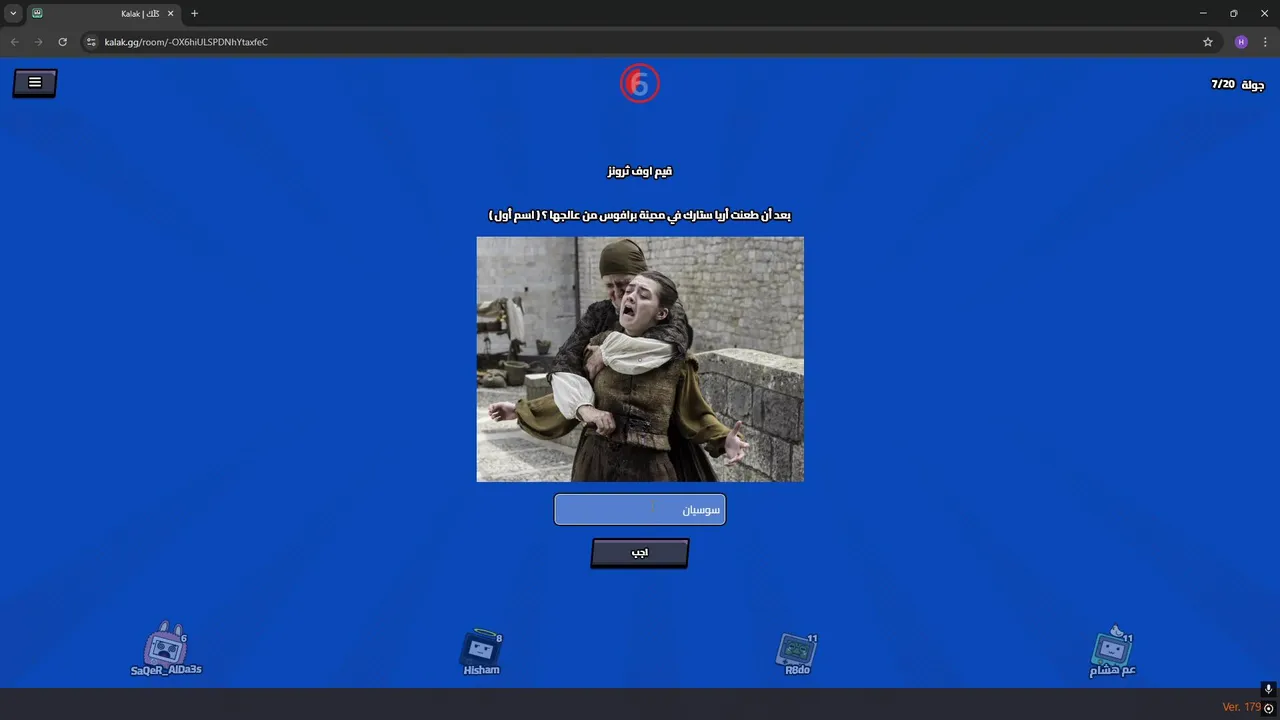Switch to the Kalak tab
This screenshot has width=1280, height=720.
[102, 13]
